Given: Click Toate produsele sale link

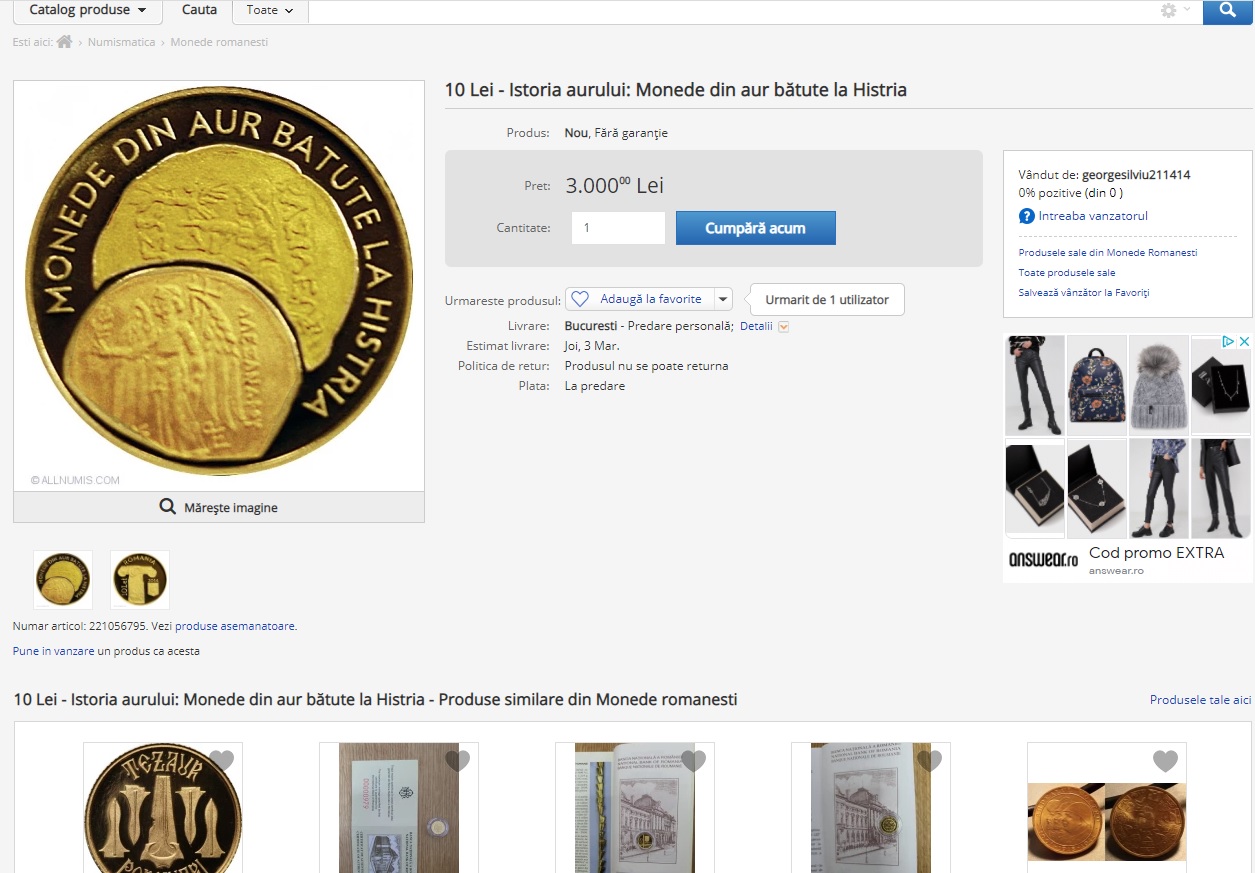Looking at the screenshot, I should tap(1066, 273).
